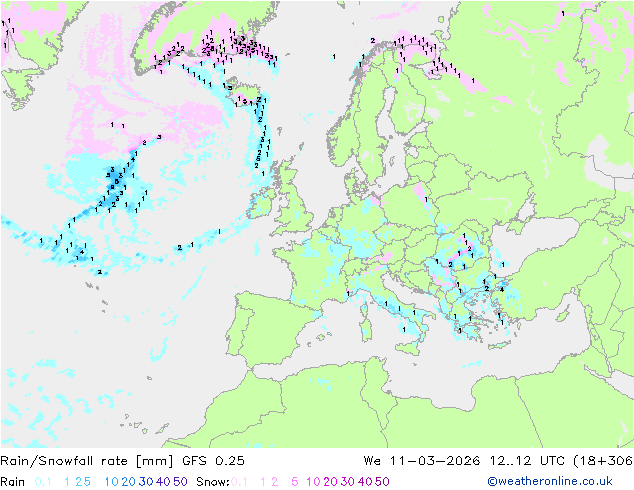Click the rain legend value 50
The image size is (634, 490).
[x=180, y=482]
